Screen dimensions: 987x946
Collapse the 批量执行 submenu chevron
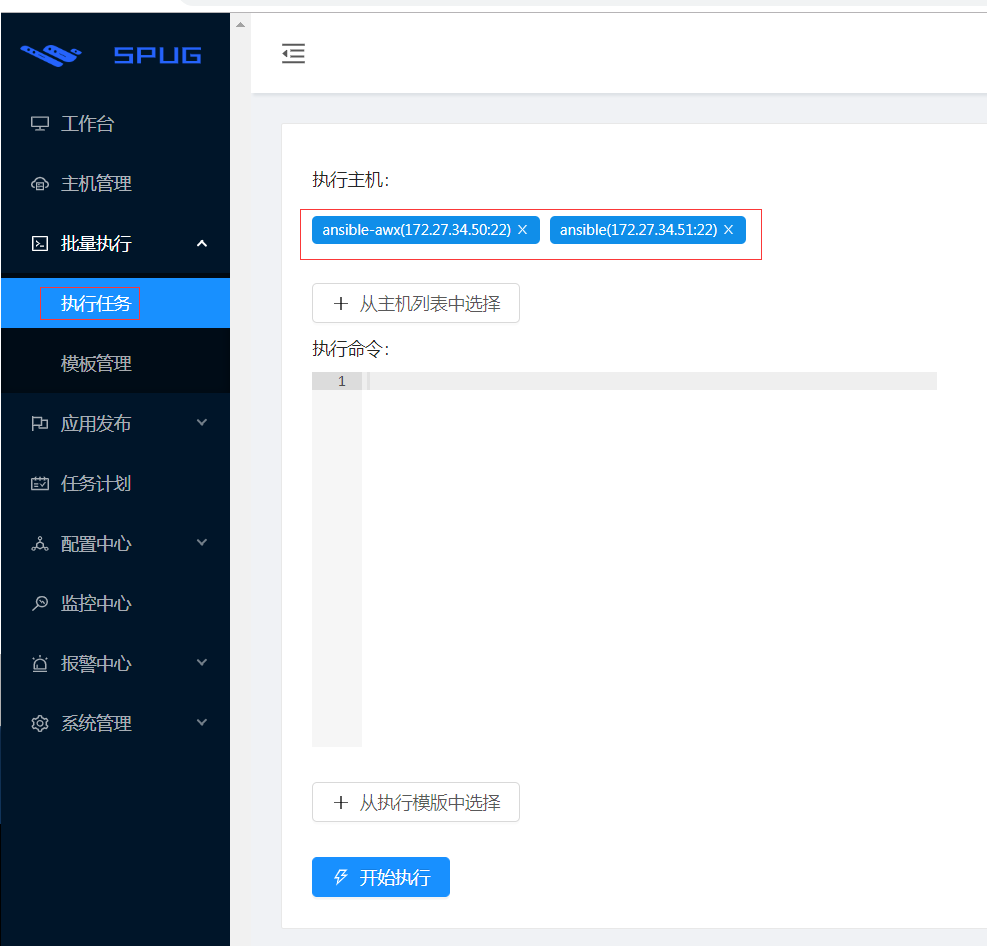pos(202,244)
